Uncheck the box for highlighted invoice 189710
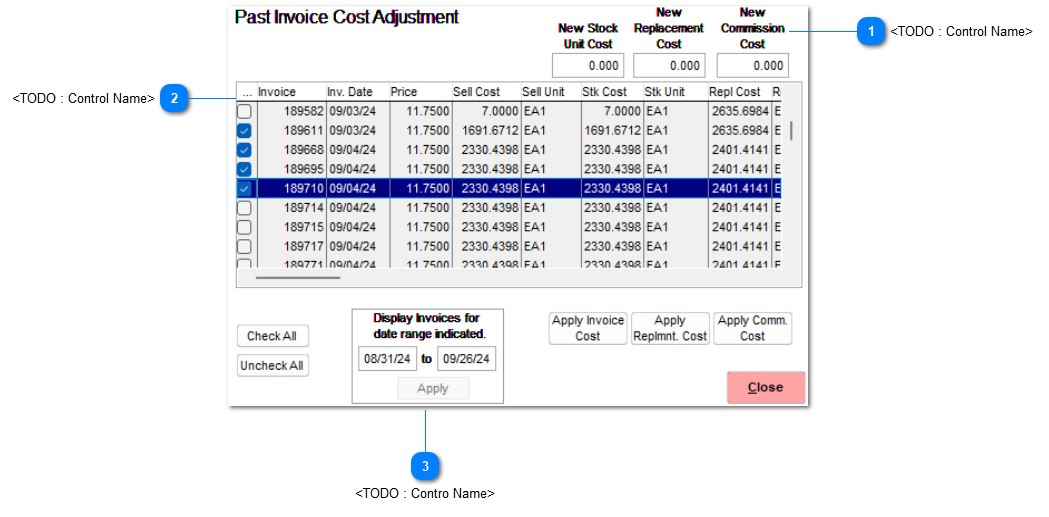This screenshot has height=517, width=1049. click(245, 189)
